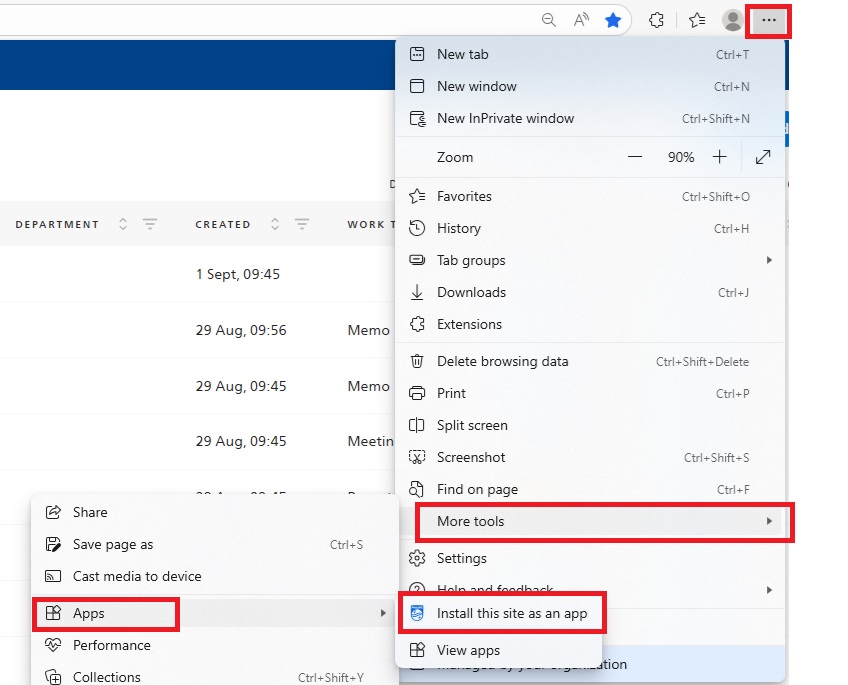Image resolution: width=848 pixels, height=685 pixels.
Task: Click the CREATED column header
Action: 223,224
